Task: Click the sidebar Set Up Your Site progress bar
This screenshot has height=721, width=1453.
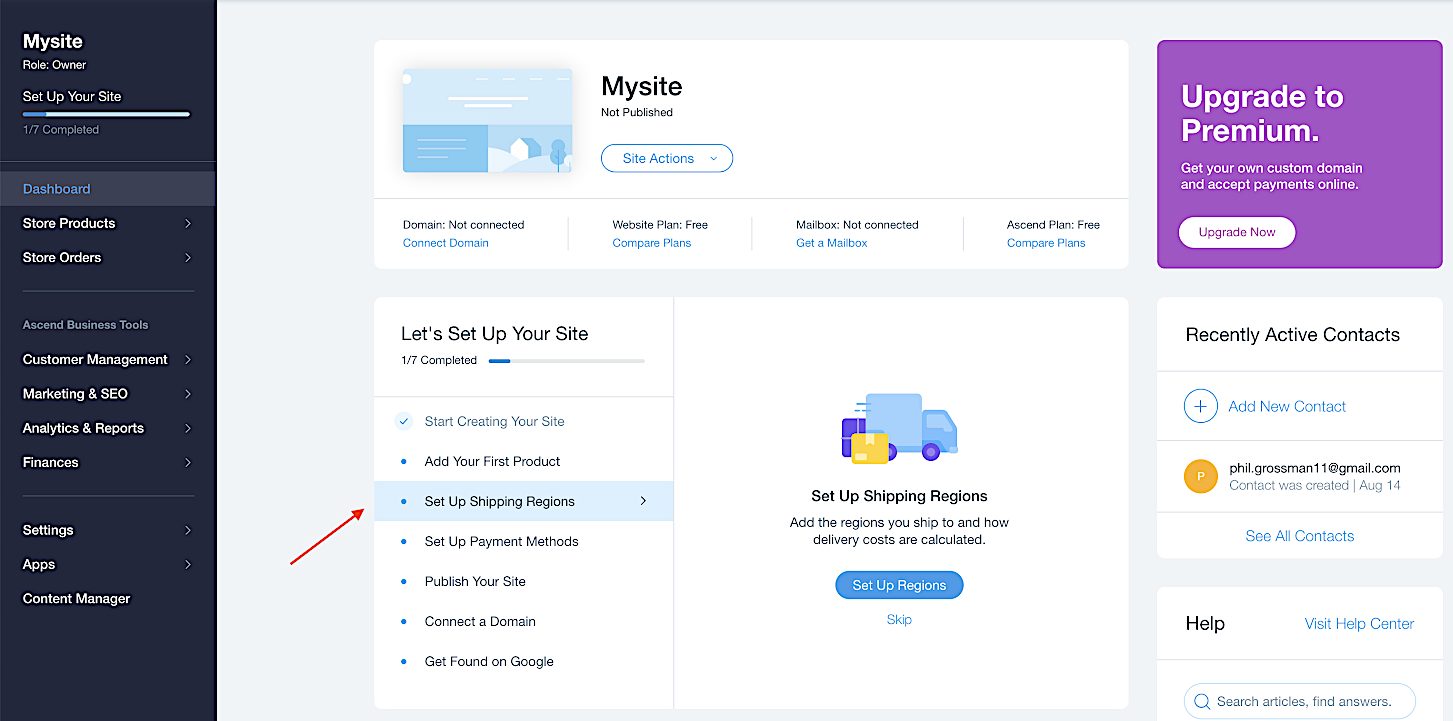Action: tap(106, 114)
